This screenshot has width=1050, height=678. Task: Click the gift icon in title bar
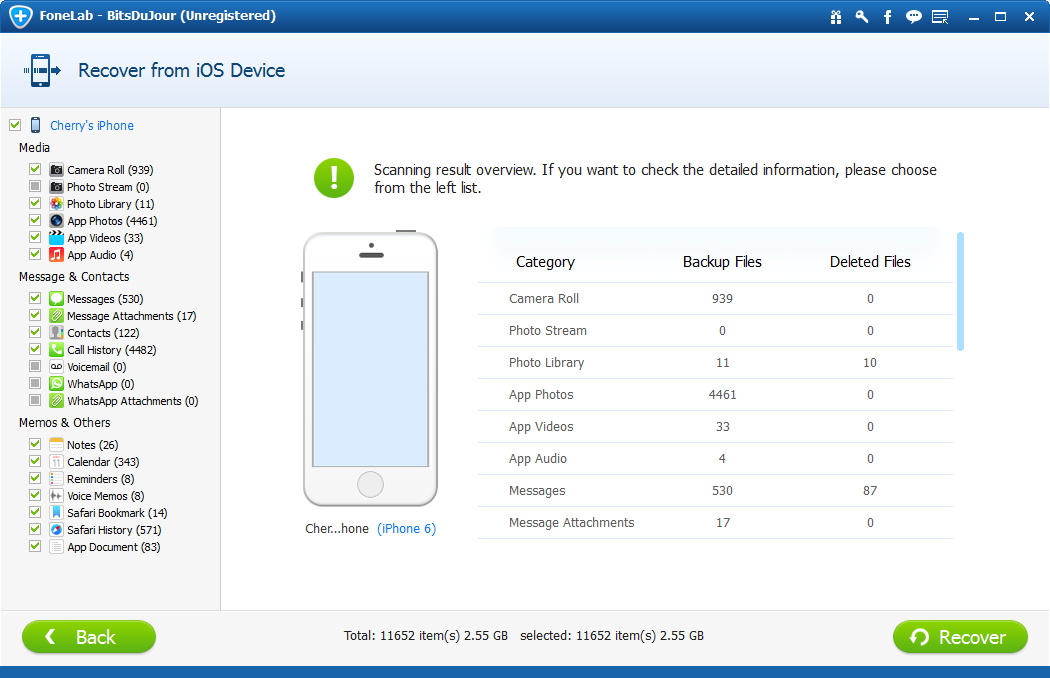[x=836, y=17]
